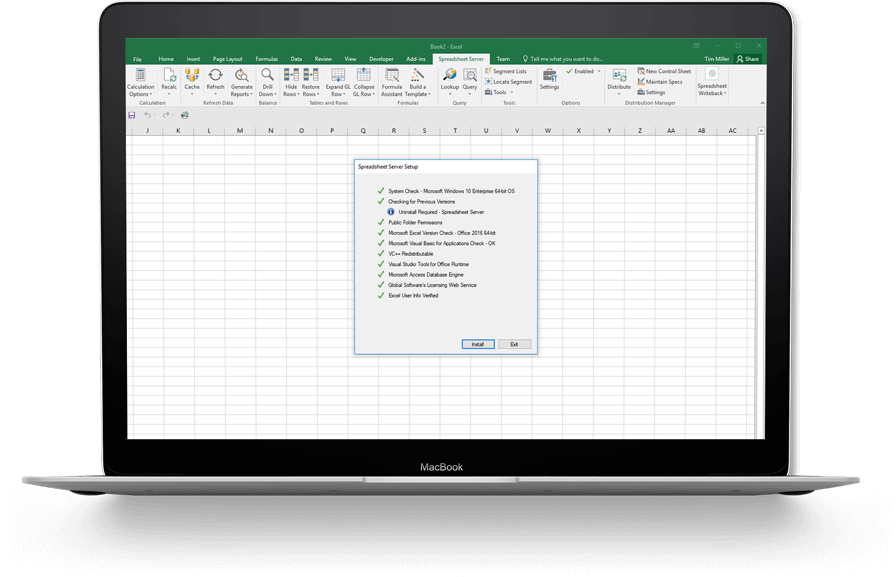Open the Developer tab
This screenshot has width=896, height=577.
[x=381, y=59]
